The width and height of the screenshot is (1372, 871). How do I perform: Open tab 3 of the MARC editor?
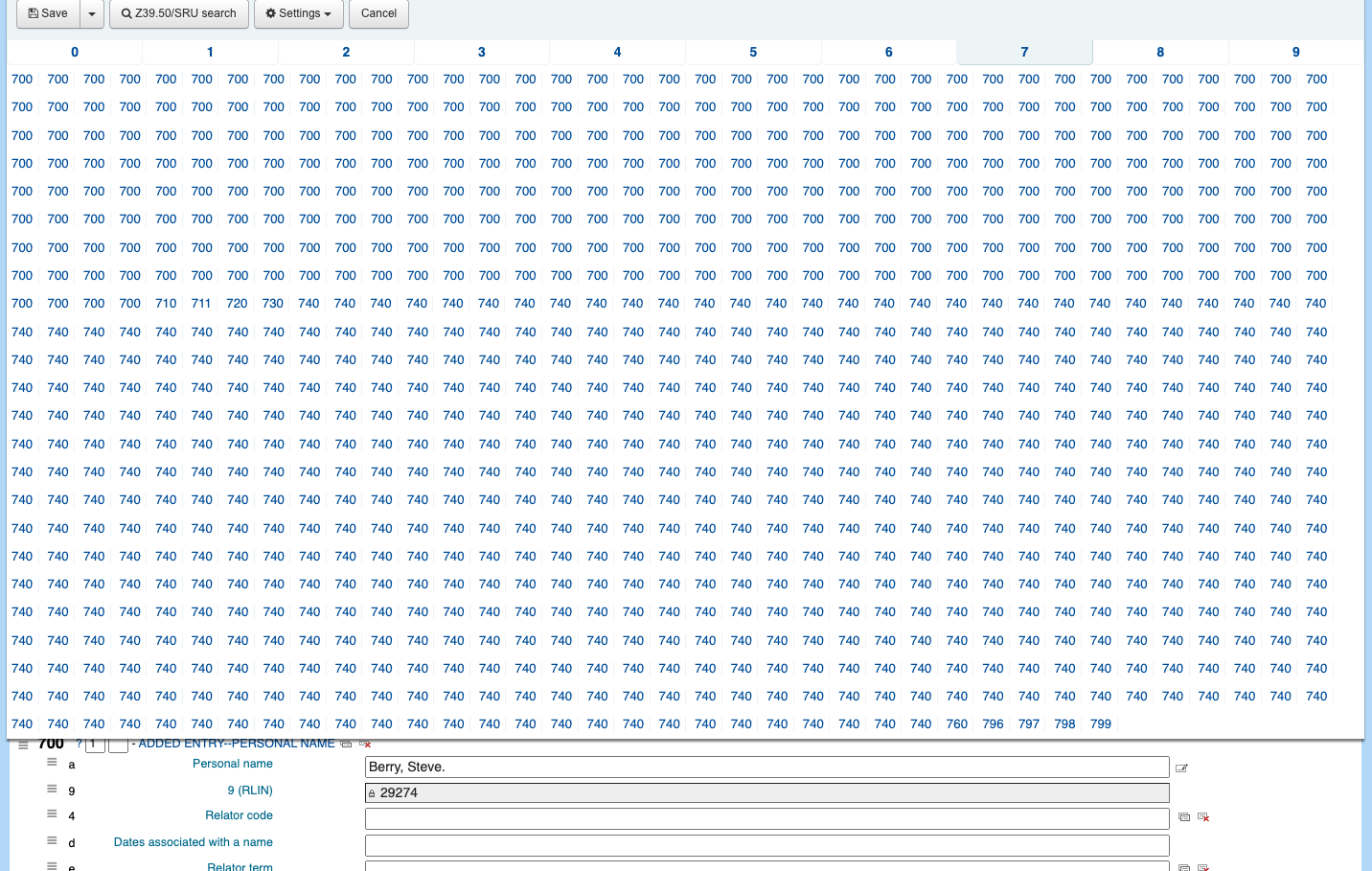tap(481, 52)
